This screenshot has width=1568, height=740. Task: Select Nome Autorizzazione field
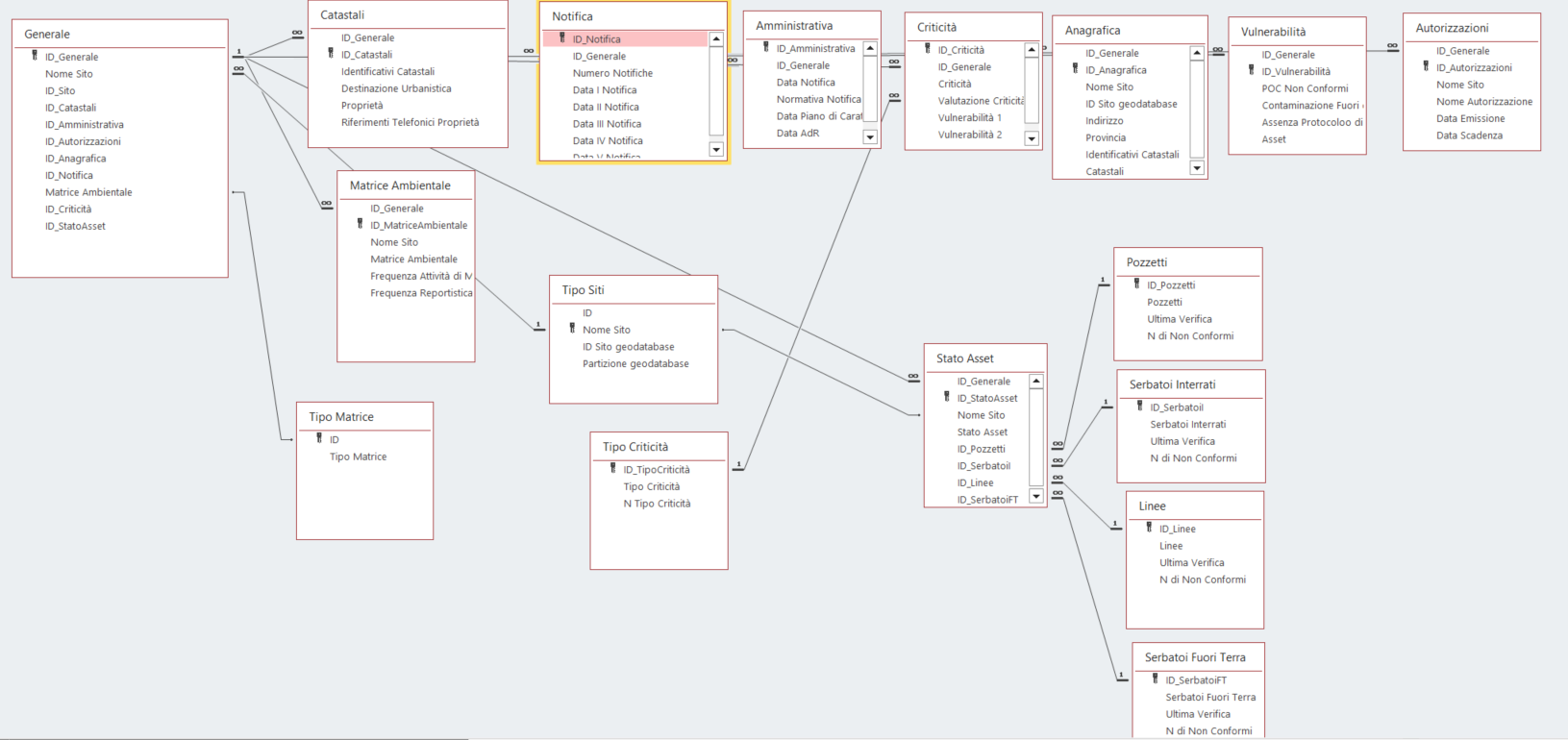(1484, 102)
